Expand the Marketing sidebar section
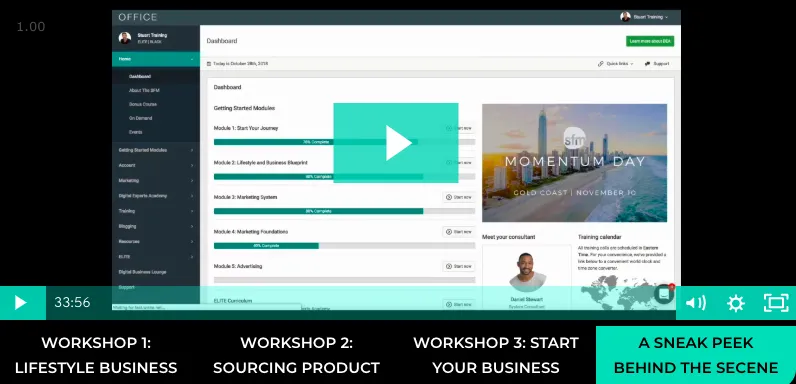 pos(156,181)
